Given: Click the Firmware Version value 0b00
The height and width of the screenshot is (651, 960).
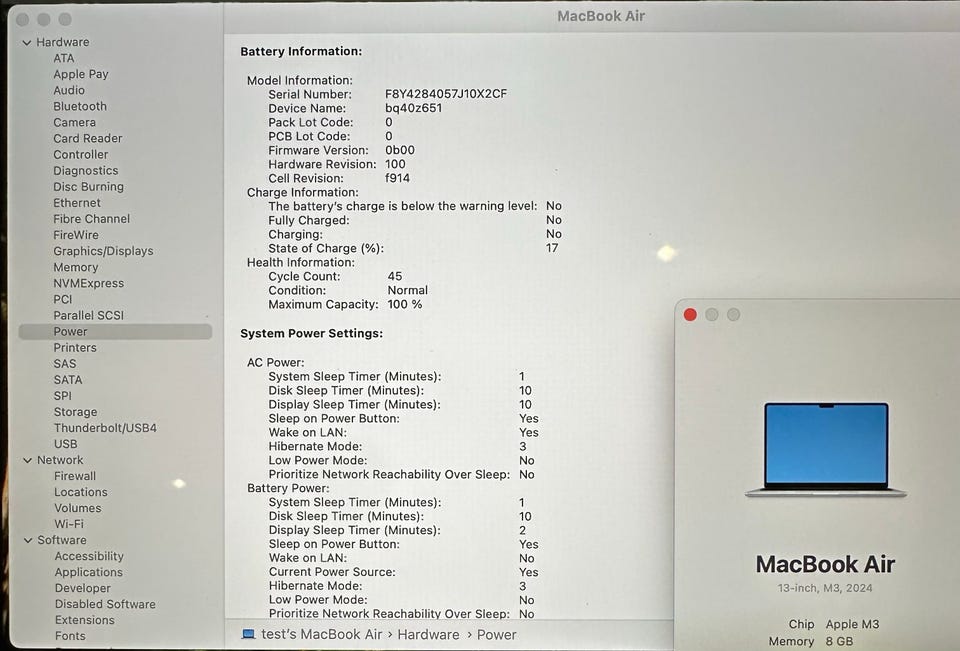Looking at the screenshot, I should coord(400,150).
